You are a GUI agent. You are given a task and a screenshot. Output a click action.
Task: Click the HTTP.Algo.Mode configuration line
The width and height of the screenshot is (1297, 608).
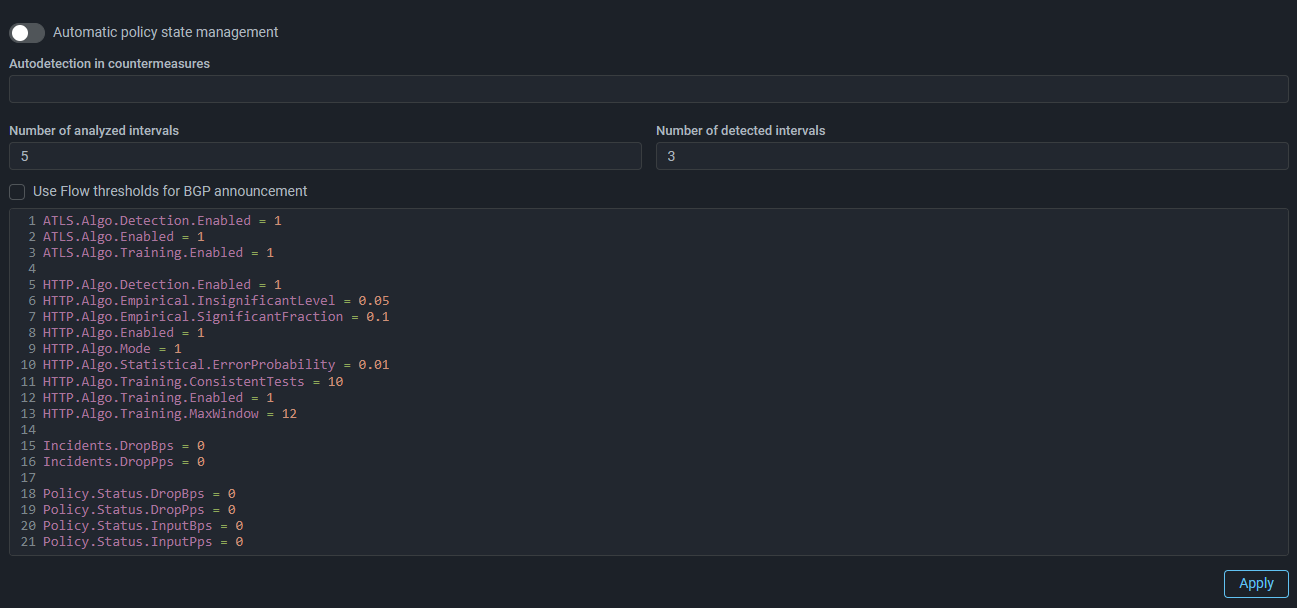click(112, 349)
